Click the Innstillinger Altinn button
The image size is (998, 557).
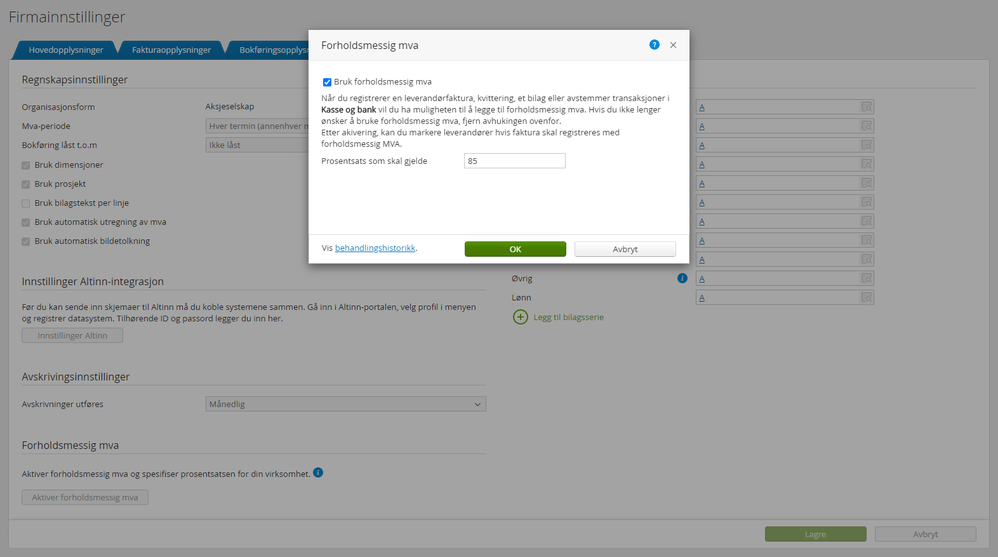click(72, 335)
